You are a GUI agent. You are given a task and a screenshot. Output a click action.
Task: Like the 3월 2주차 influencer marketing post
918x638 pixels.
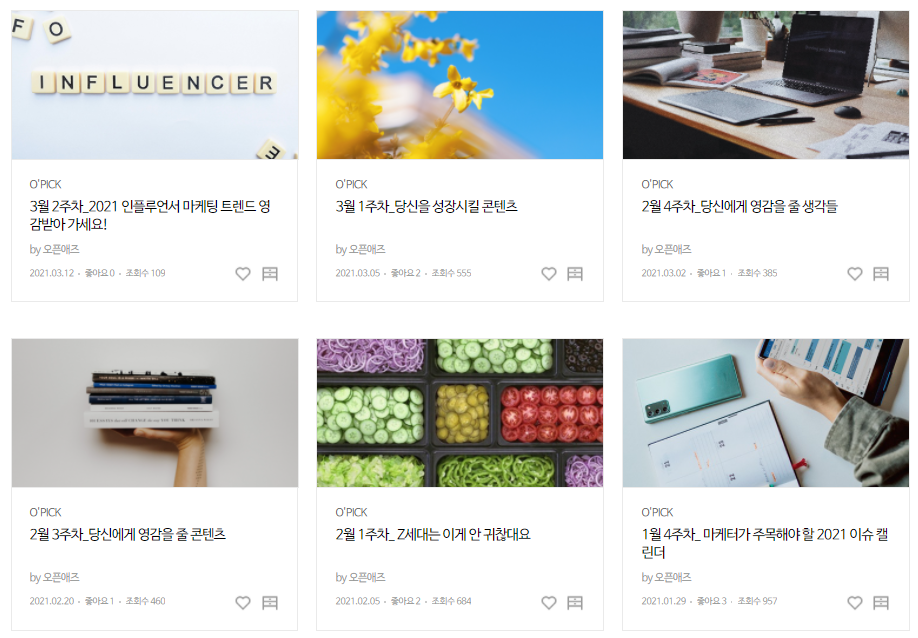pos(243,273)
